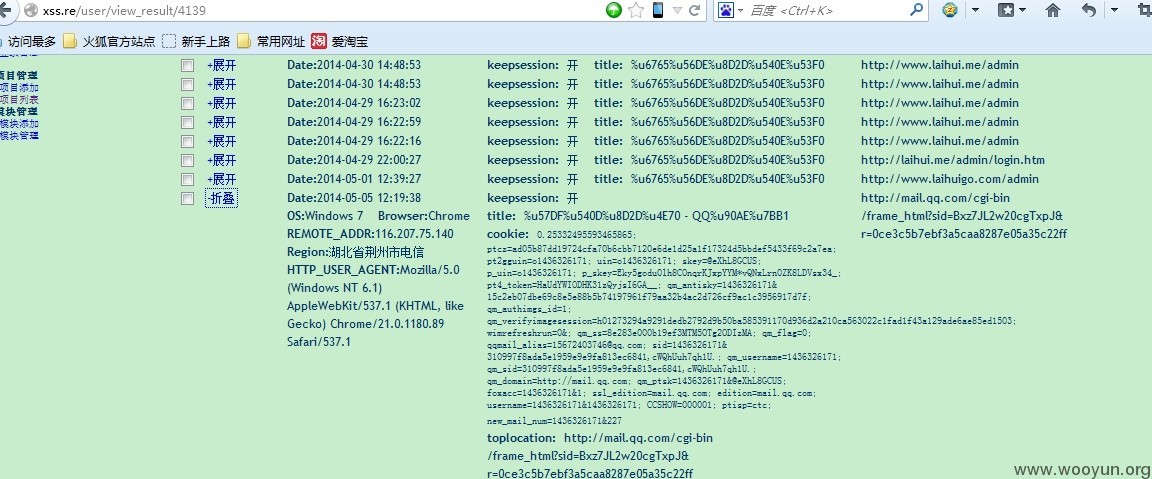Click the xss.re address bar URL field
1152x479 pixels.
pos(316,10)
